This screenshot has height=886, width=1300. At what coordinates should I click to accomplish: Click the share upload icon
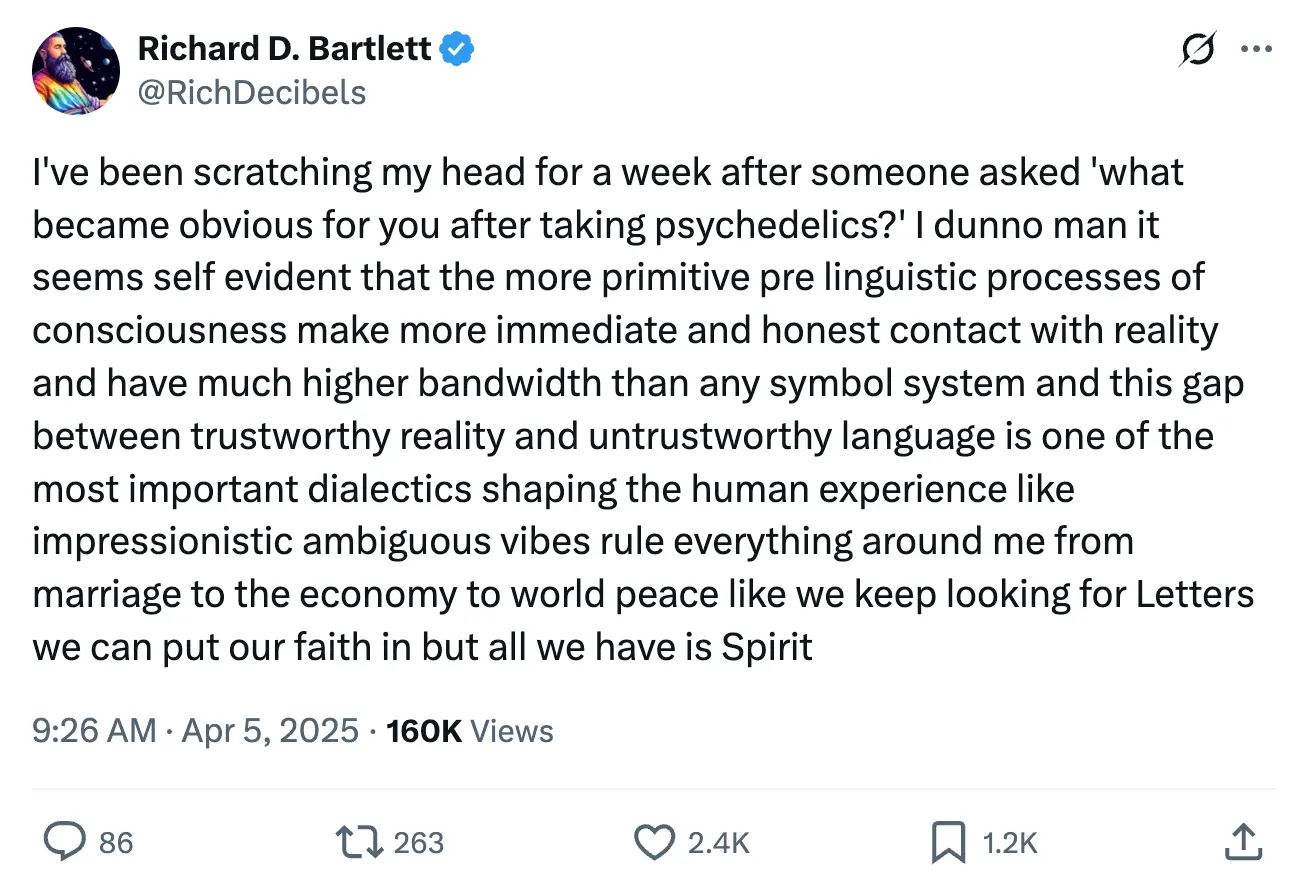point(1240,842)
